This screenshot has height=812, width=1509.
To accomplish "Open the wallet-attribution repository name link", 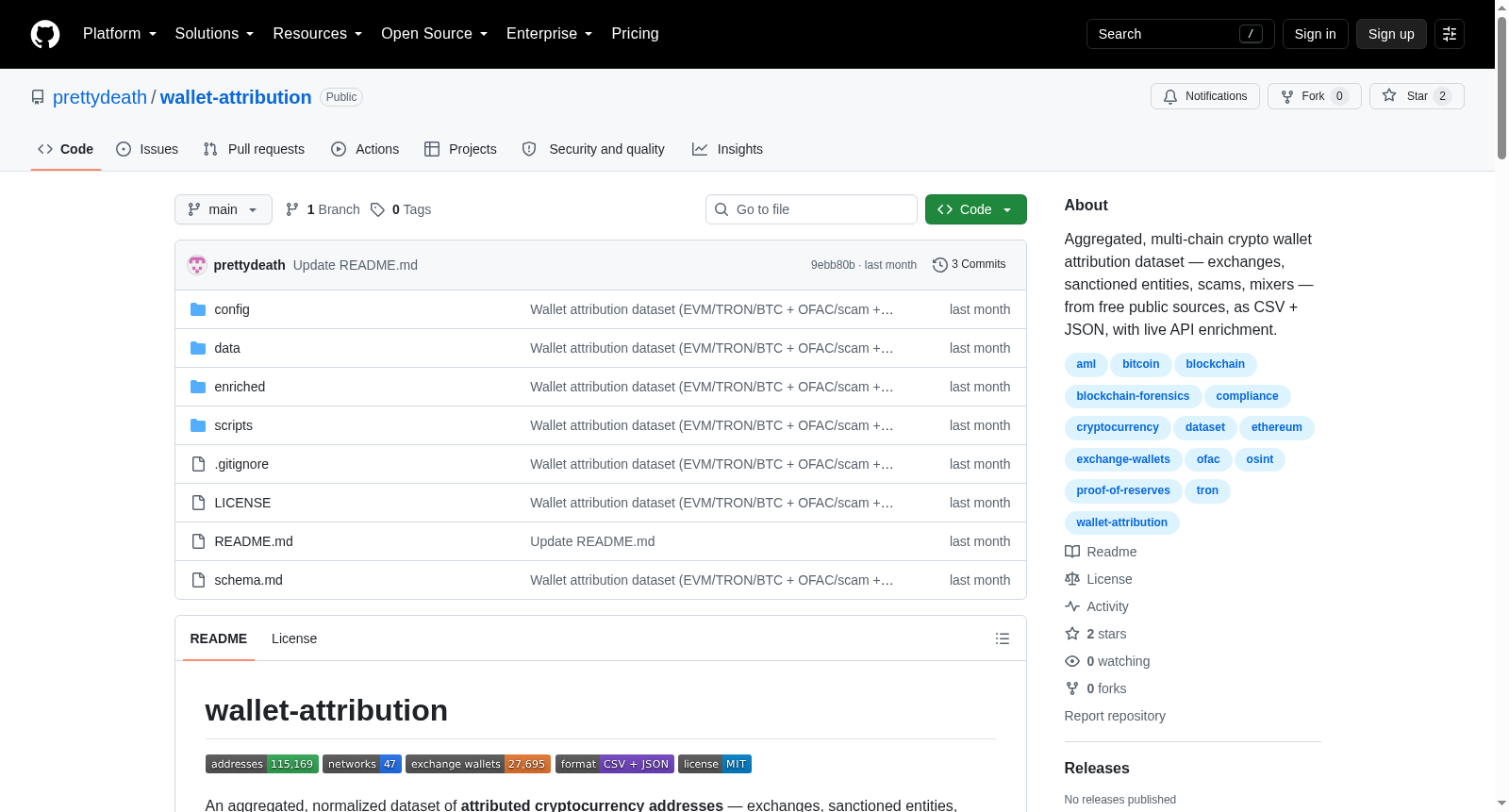I will 236,97.
